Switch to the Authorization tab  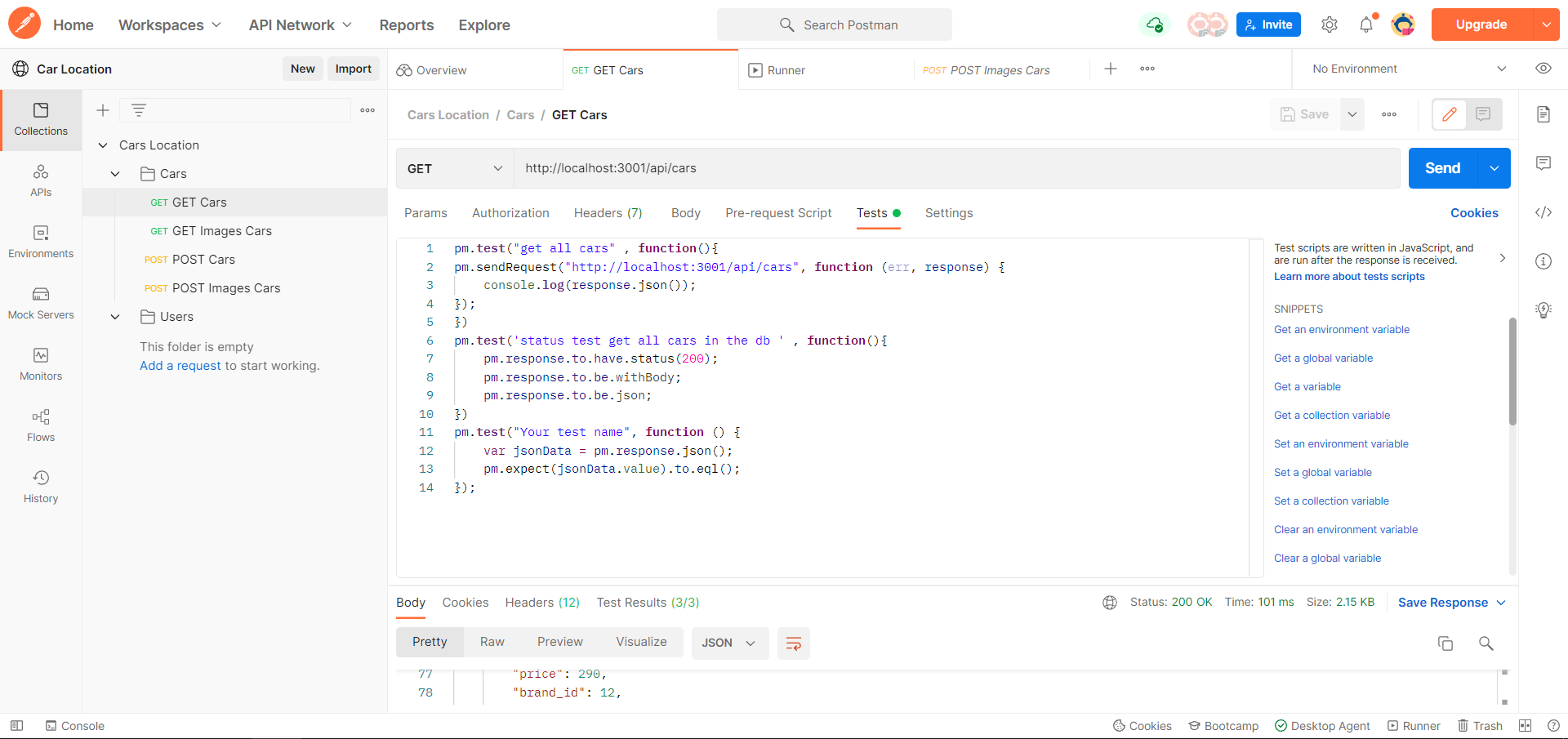point(510,213)
